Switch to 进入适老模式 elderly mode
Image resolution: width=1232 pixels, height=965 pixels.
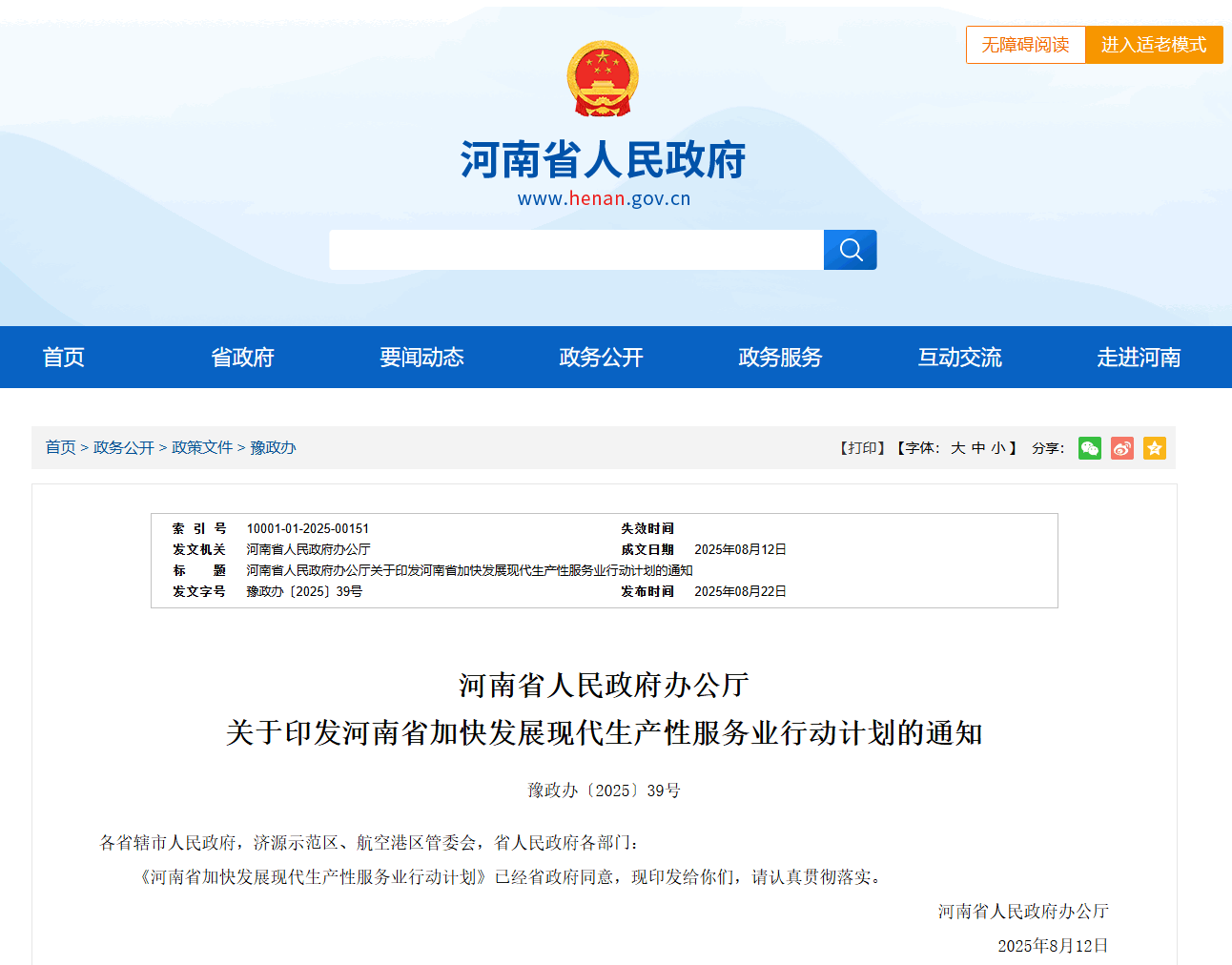1154,45
